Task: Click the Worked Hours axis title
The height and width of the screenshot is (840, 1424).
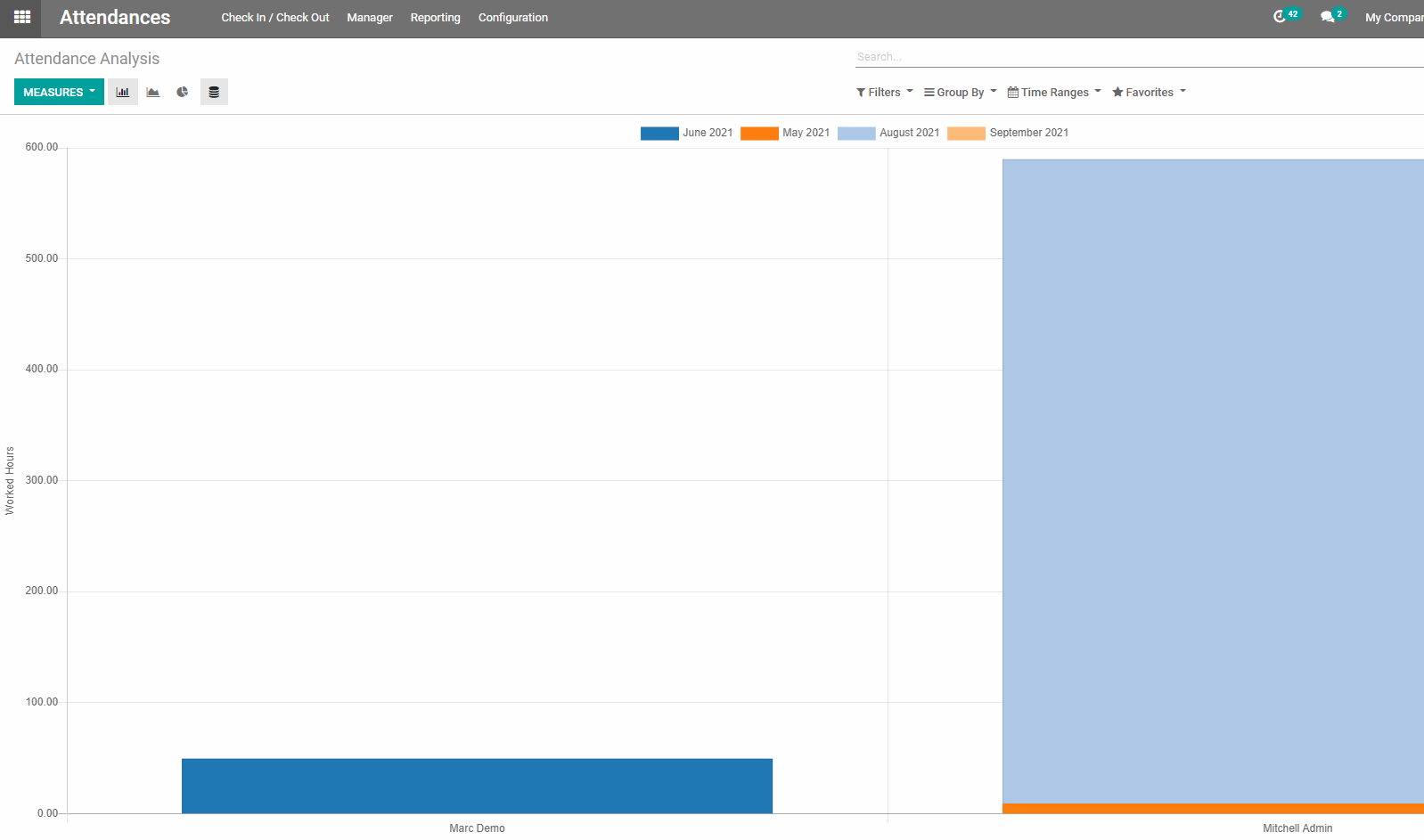Action: point(10,481)
